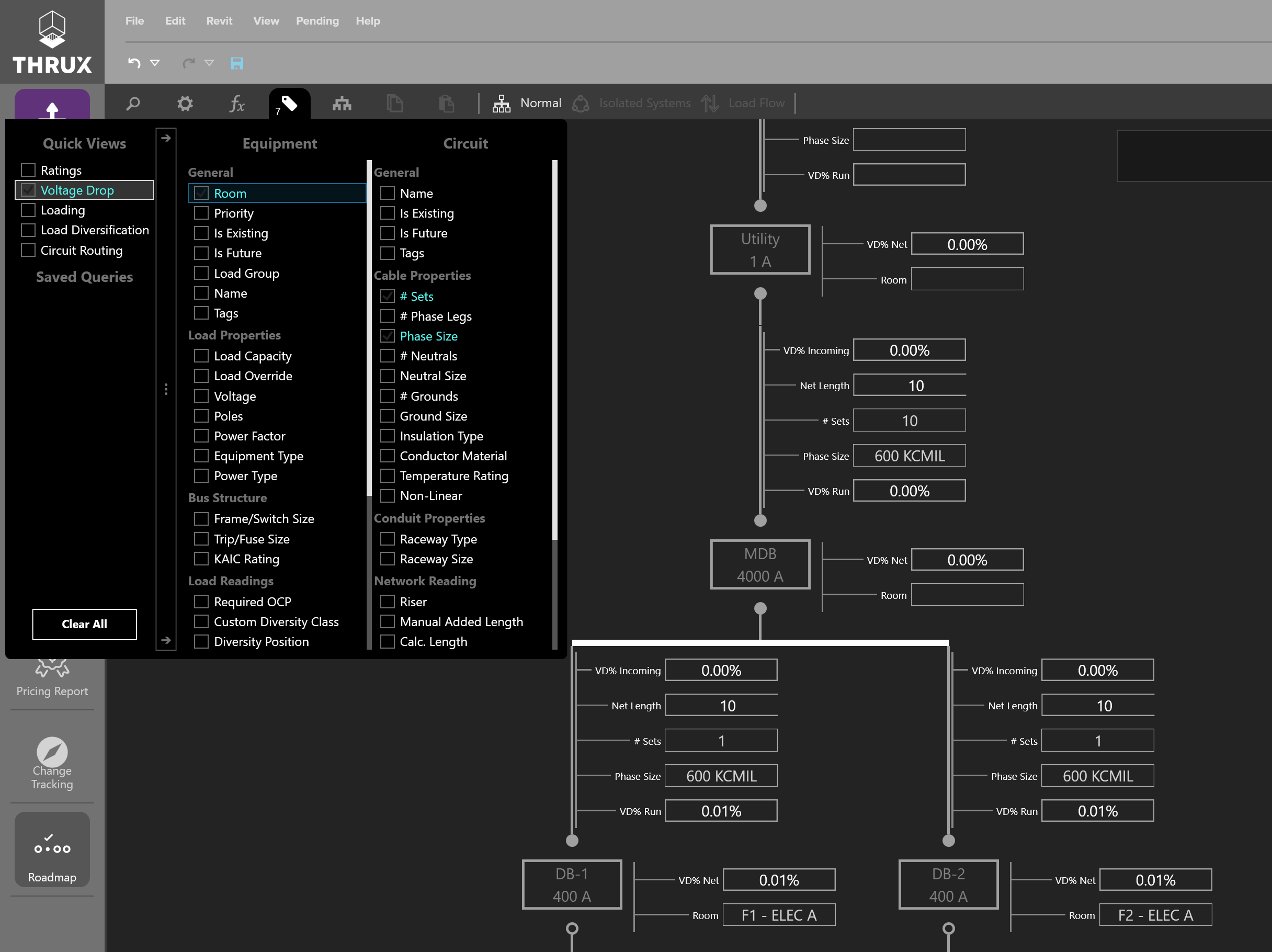Open the Revit menu
Image resolution: width=1272 pixels, height=952 pixels.
click(219, 21)
